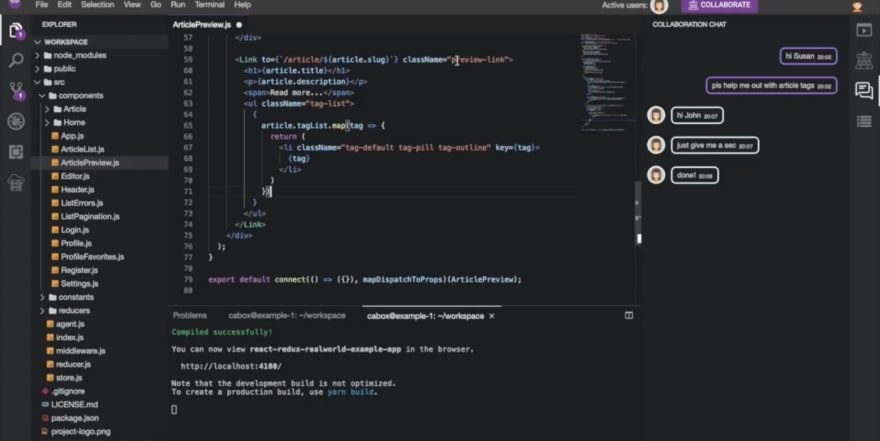Open App.js in the explorer
The width and height of the screenshot is (880, 441).
pyautogui.click(x=72, y=136)
